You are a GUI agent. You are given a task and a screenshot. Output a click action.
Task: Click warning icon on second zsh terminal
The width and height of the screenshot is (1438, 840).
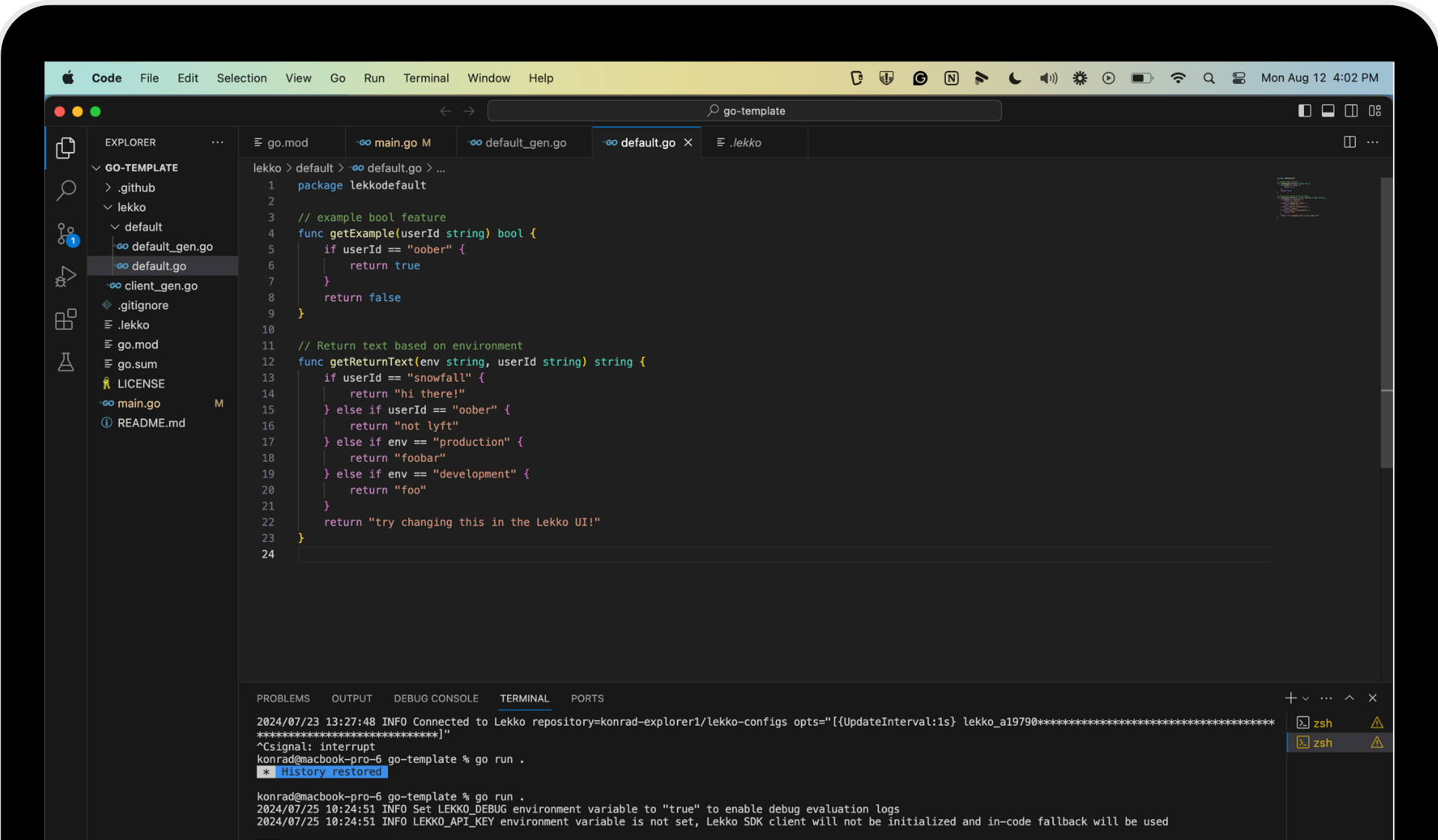(x=1377, y=742)
